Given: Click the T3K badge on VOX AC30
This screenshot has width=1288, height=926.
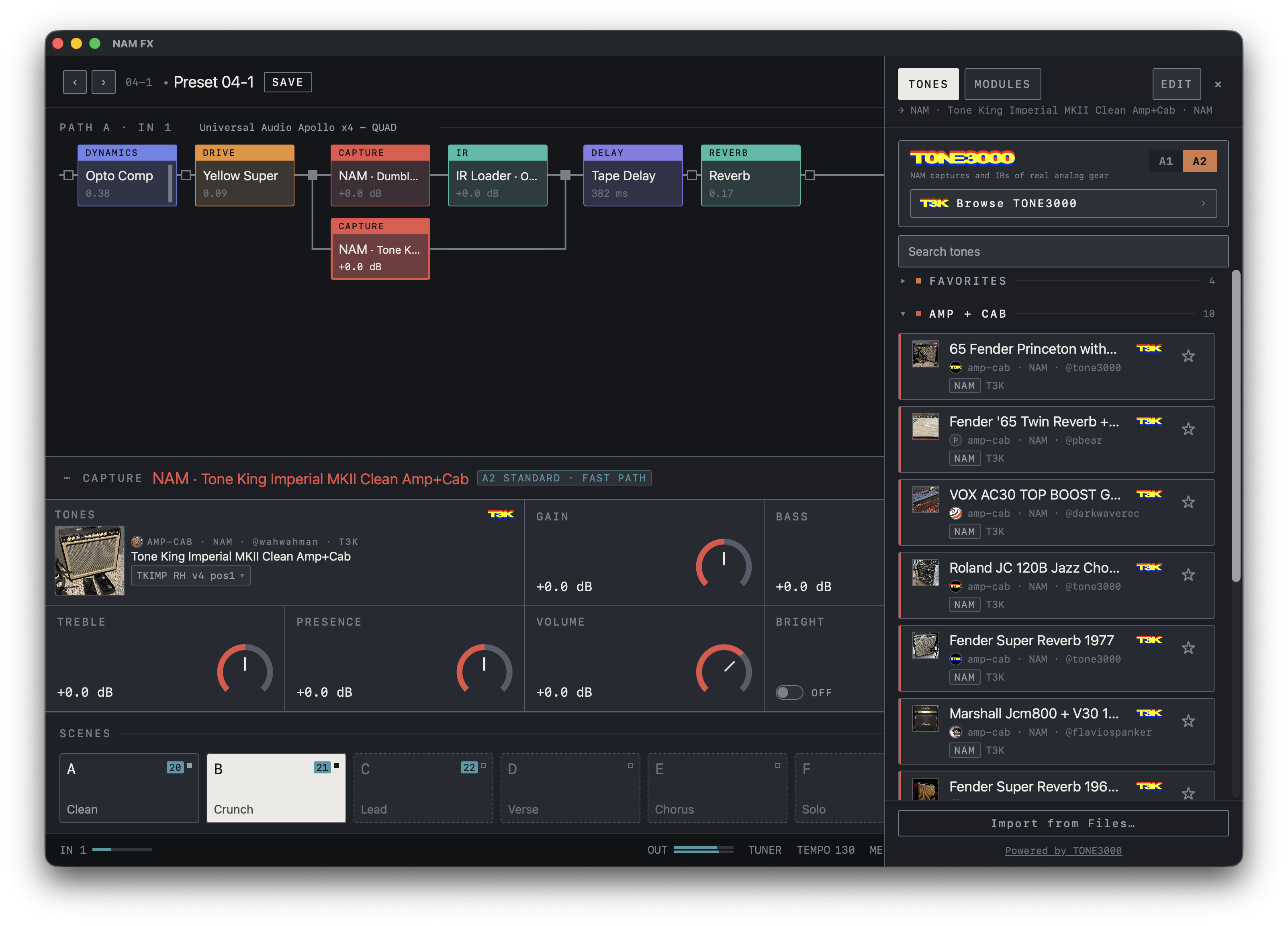Looking at the screenshot, I should 1149,494.
